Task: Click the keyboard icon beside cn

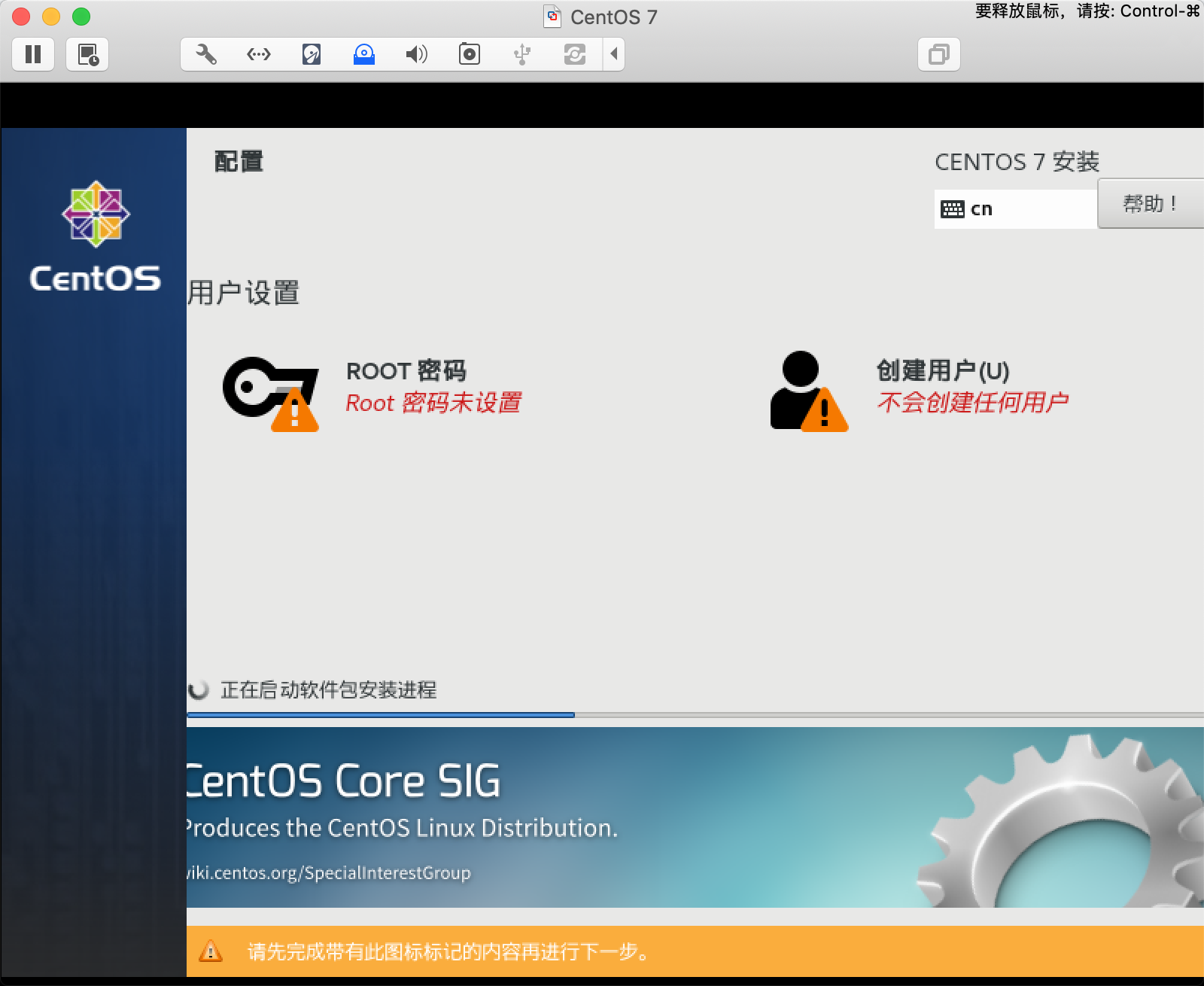Action: 953,209
